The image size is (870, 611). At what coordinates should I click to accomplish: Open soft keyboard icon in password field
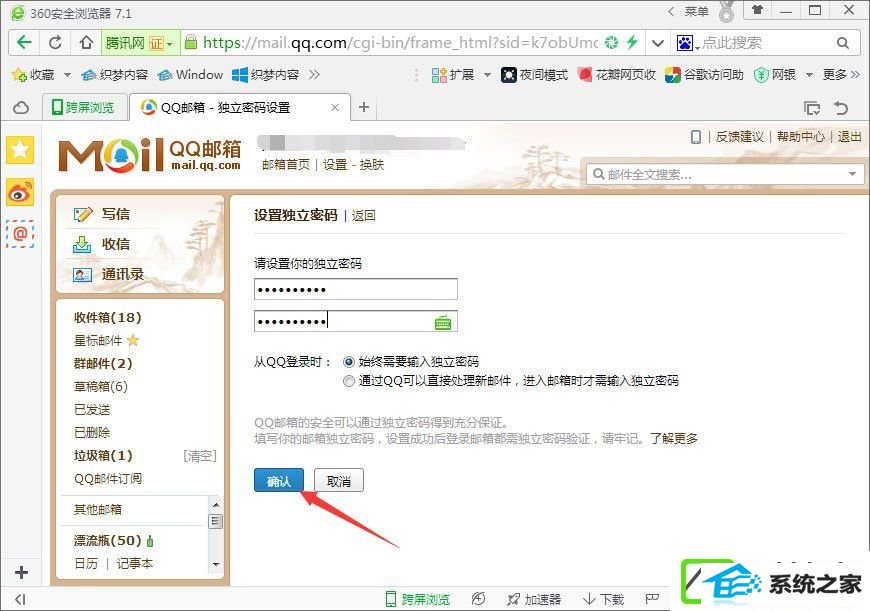point(443,322)
